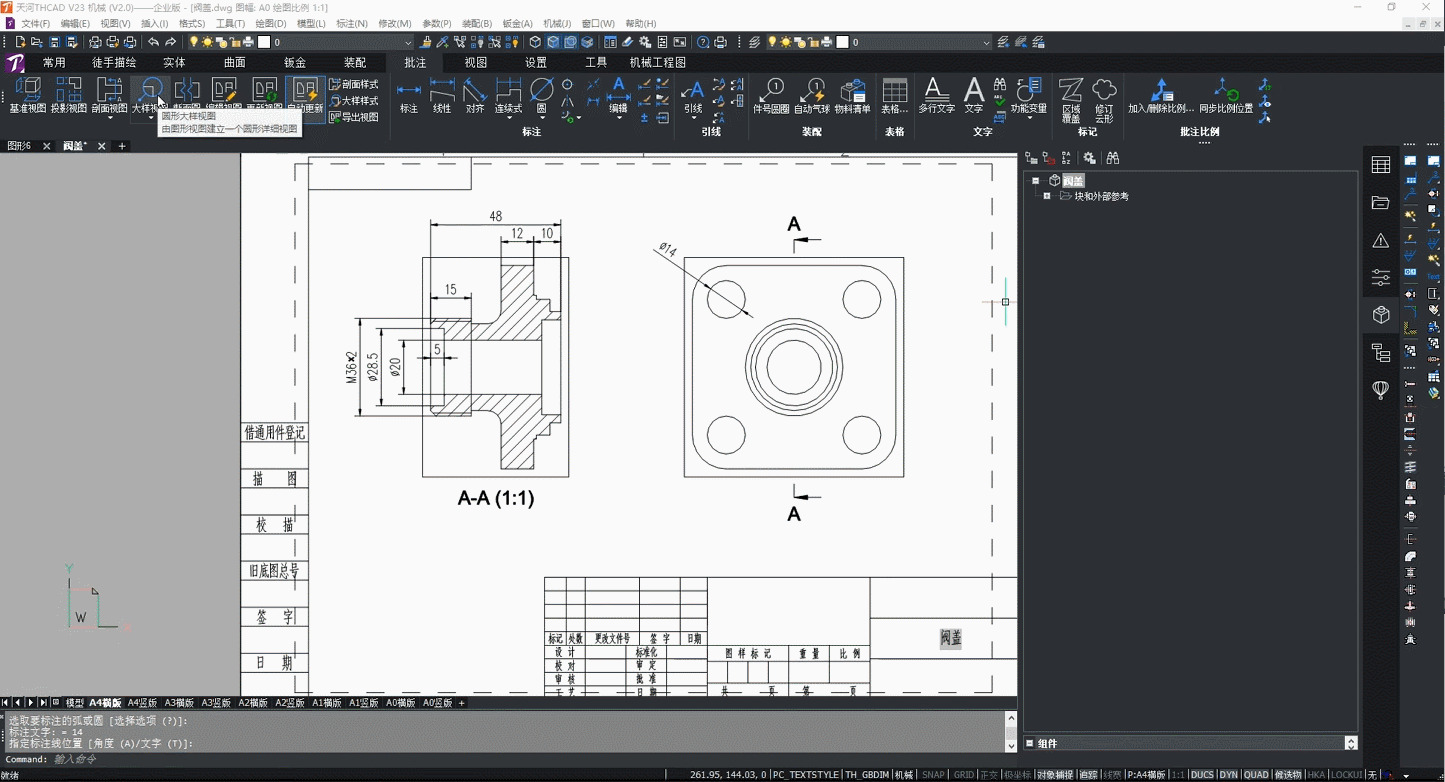Screen dimensions: 1445x782
Task: Click the 投影视图 projected view tool
Action: (x=69, y=95)
